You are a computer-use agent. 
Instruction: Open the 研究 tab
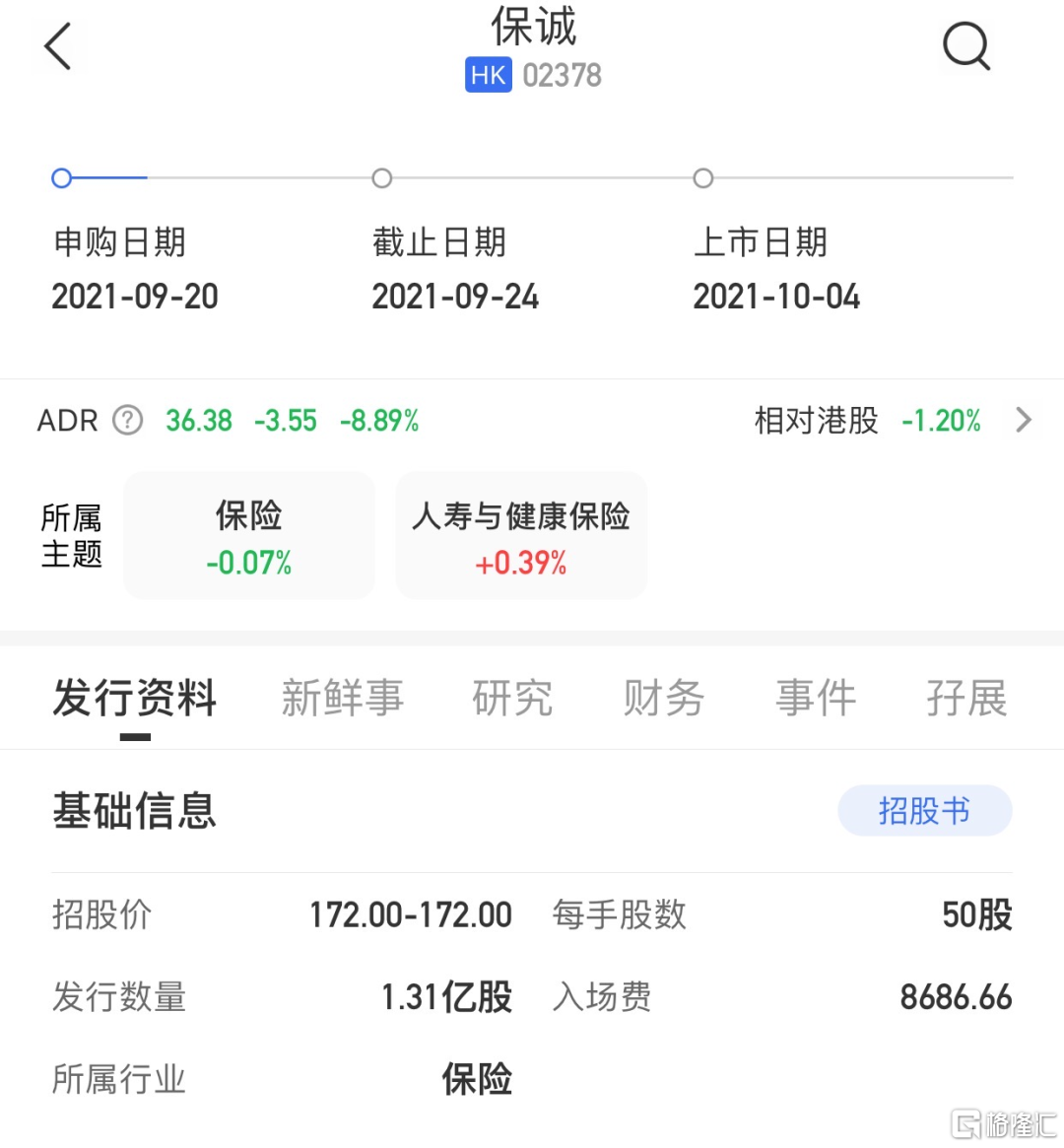pyautogui.click(x=512, y=699)
